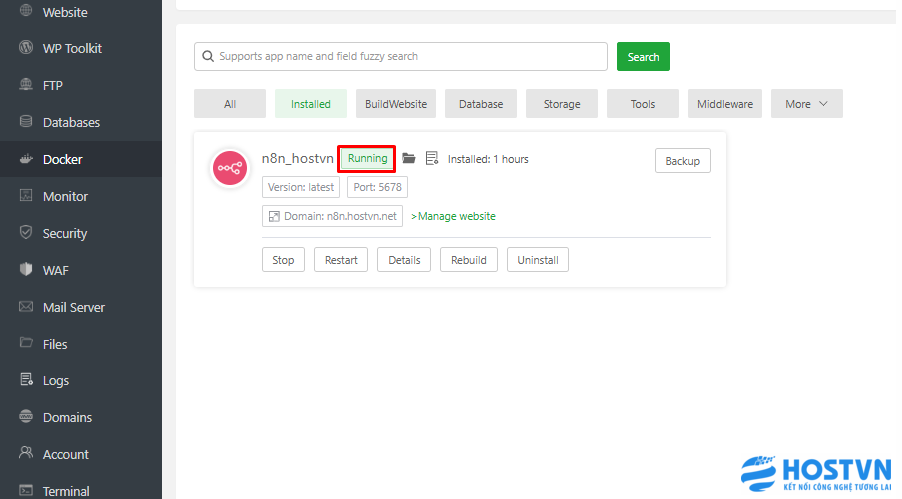Image resolution: width=902 pixels, height=499 pixels.
Task: Click the Terminal sidebar icon
Action: (26, 490)
